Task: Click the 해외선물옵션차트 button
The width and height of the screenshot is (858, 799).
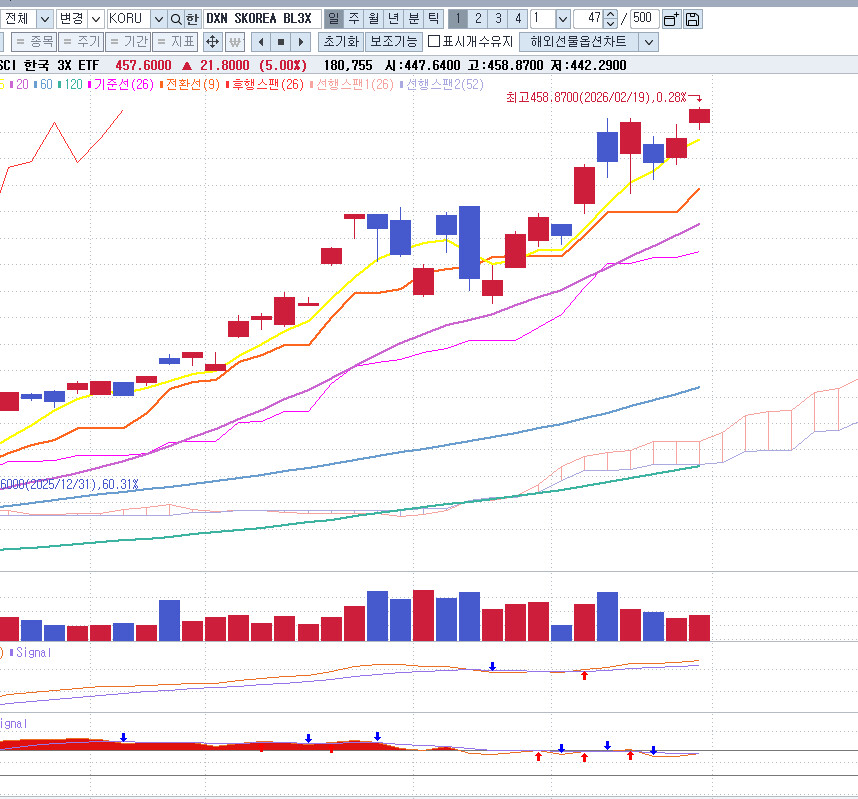Action: pyautogui.click(x=579, y=42)
